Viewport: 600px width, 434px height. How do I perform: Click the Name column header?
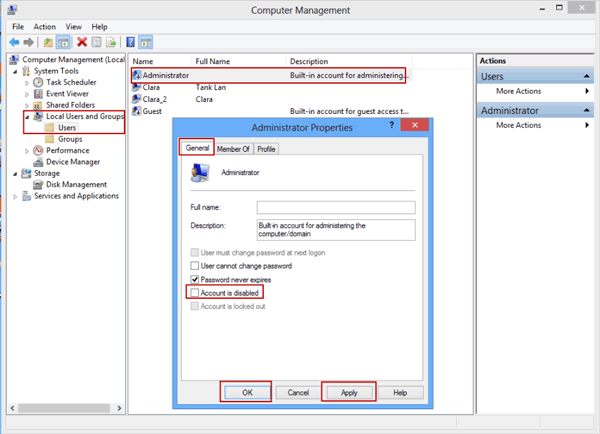pos(161,61)
